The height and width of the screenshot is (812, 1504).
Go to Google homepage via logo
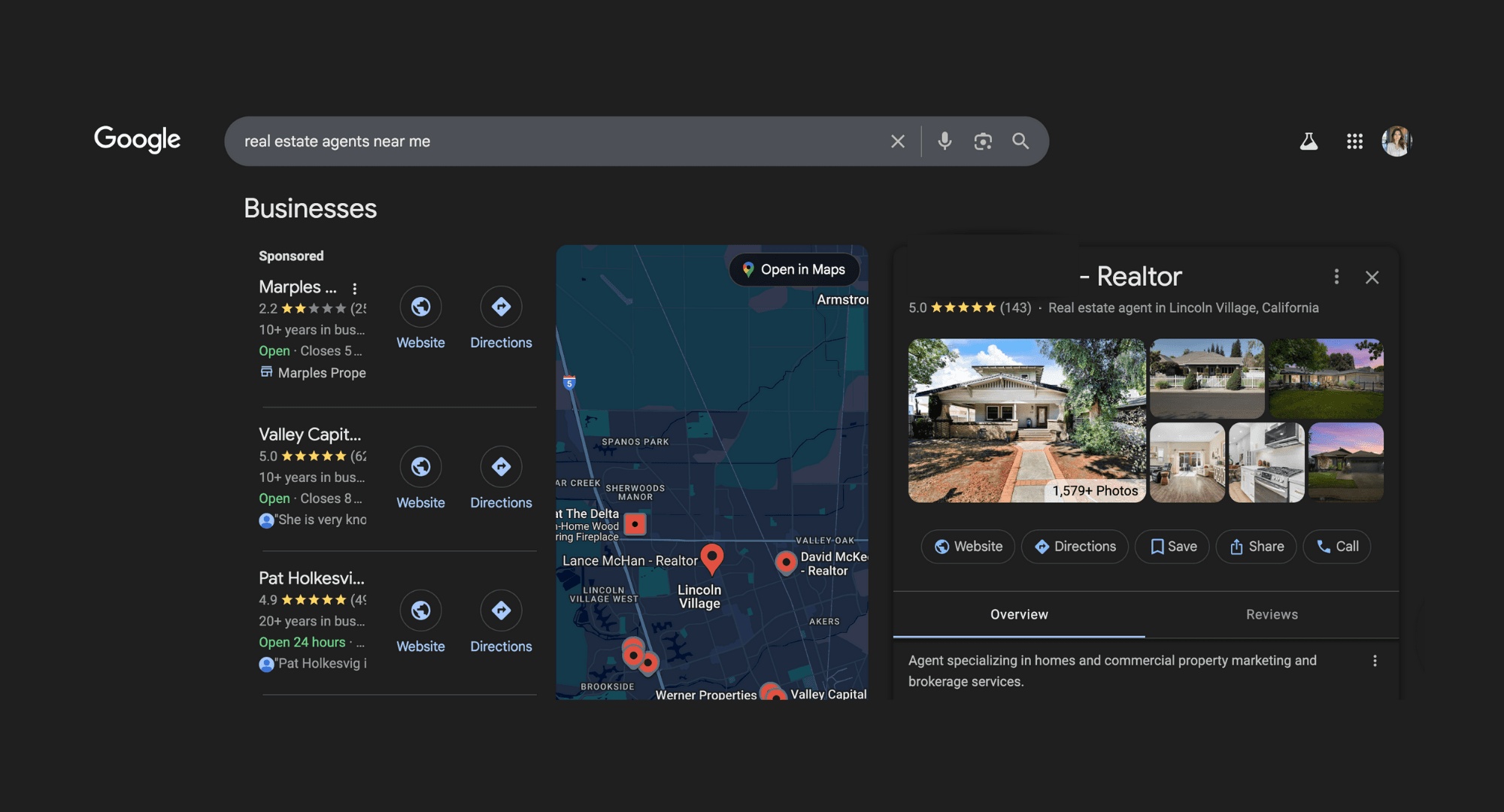click(x=137, y=139)
